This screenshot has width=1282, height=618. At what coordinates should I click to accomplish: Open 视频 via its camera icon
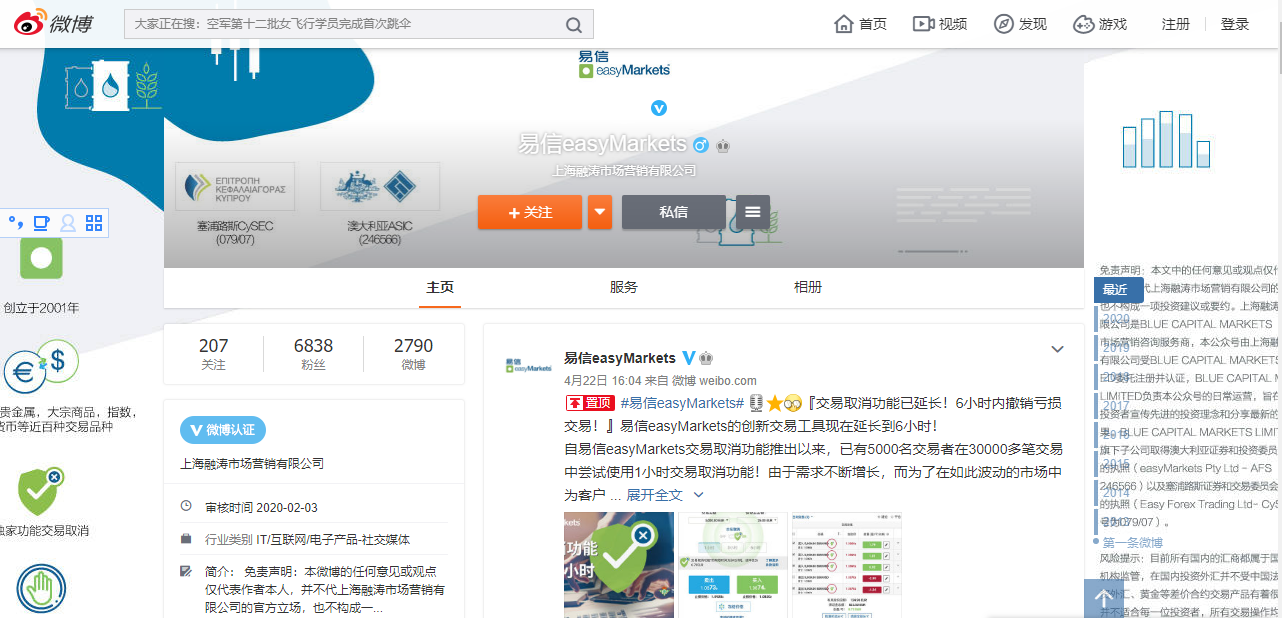[923, 24]
